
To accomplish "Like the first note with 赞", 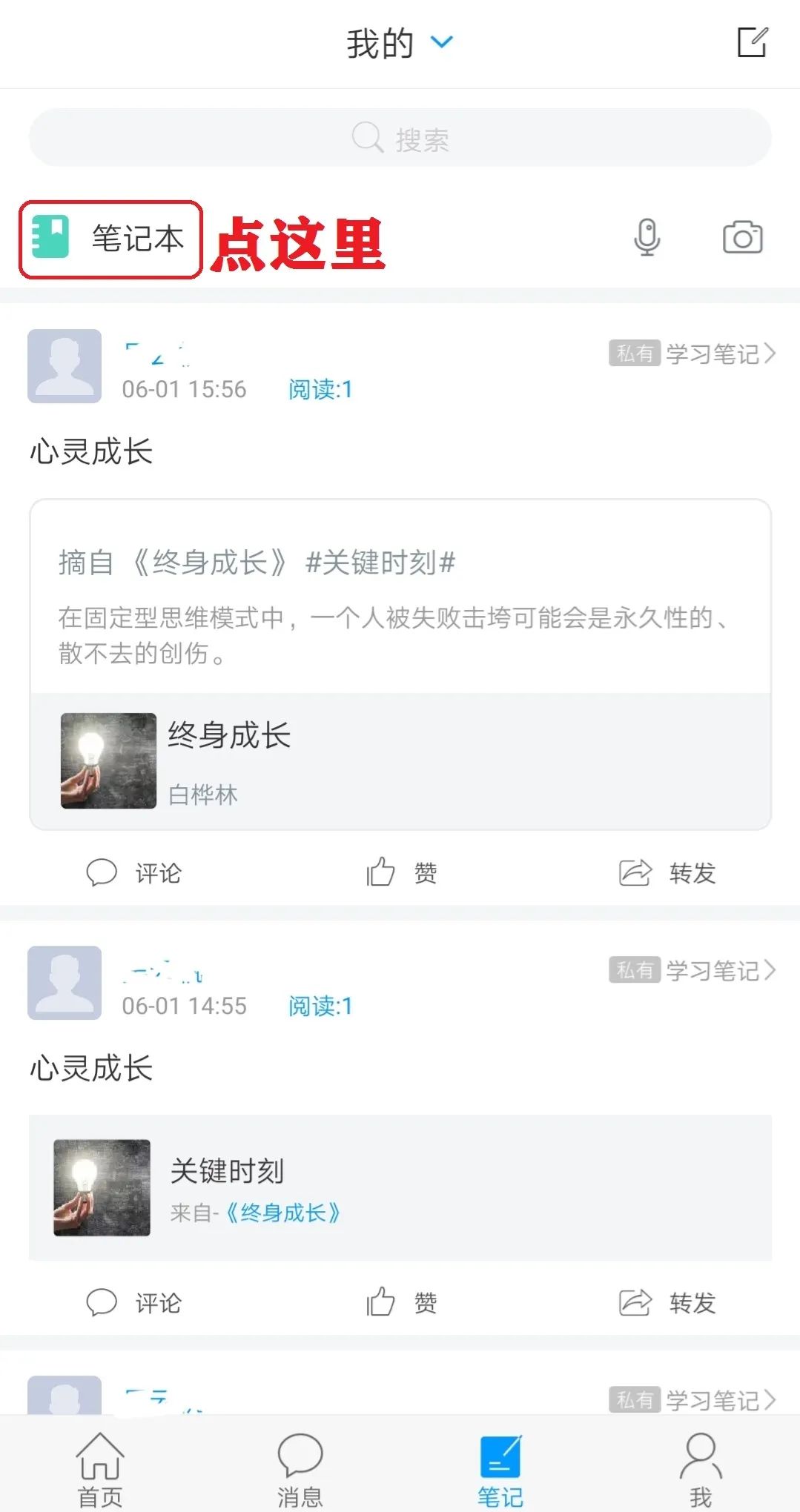I will click(x=402, y=872).
